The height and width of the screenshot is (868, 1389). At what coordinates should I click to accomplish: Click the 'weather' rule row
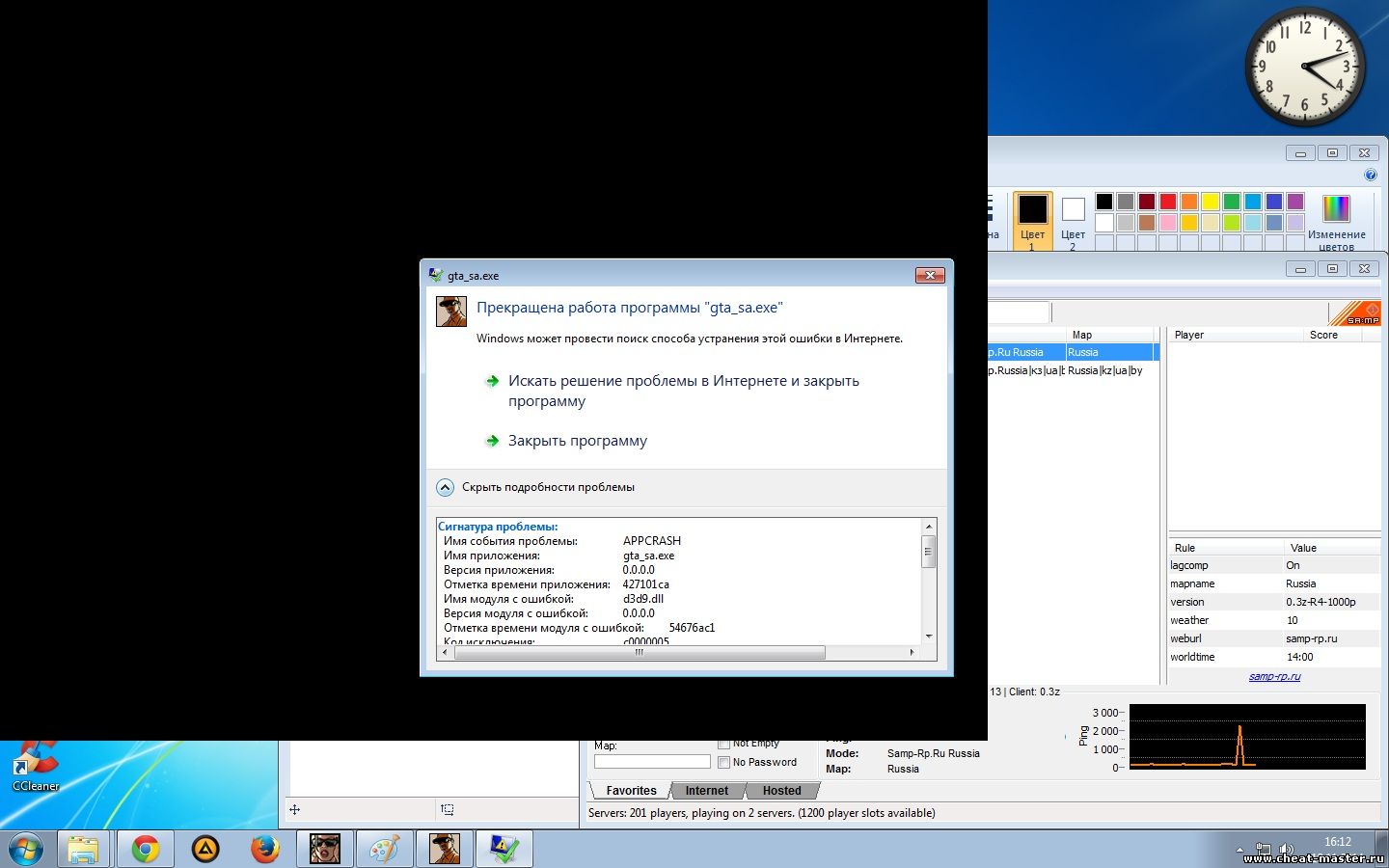1274,621
